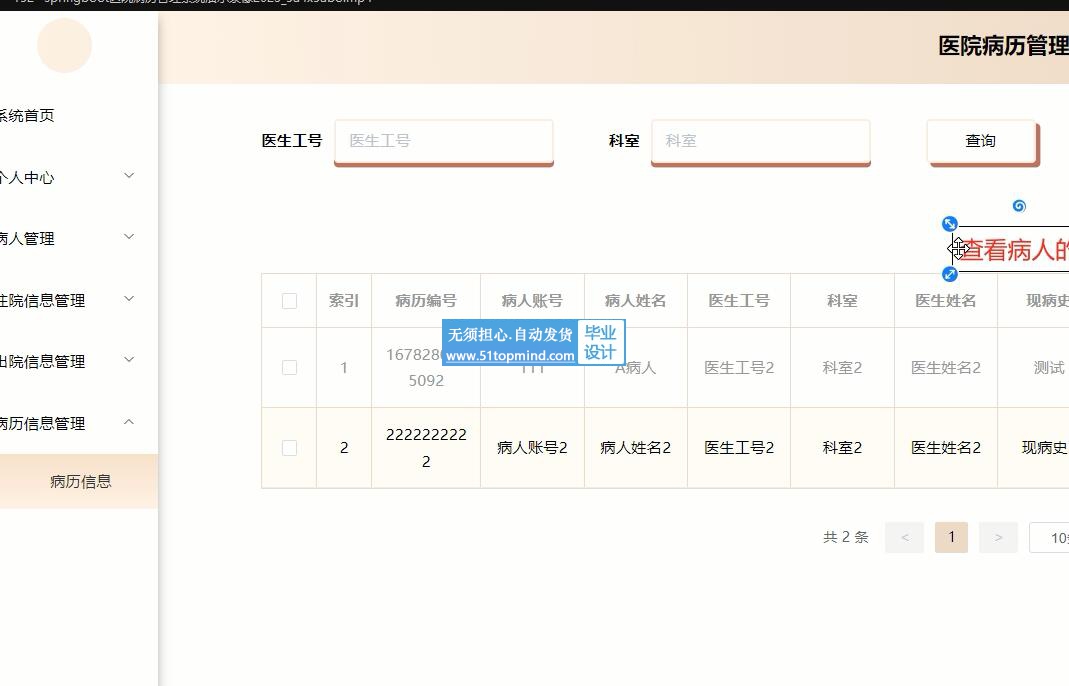Go to next page with right arrow
The height and width of the screenshot is (686, 1069).
[997, 538]
